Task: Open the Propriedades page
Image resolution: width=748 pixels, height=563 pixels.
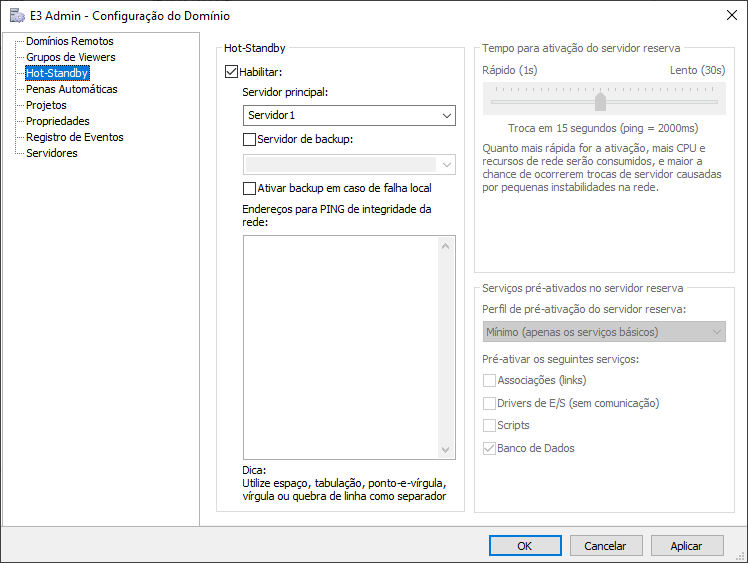Action: [x=58, y=121]
